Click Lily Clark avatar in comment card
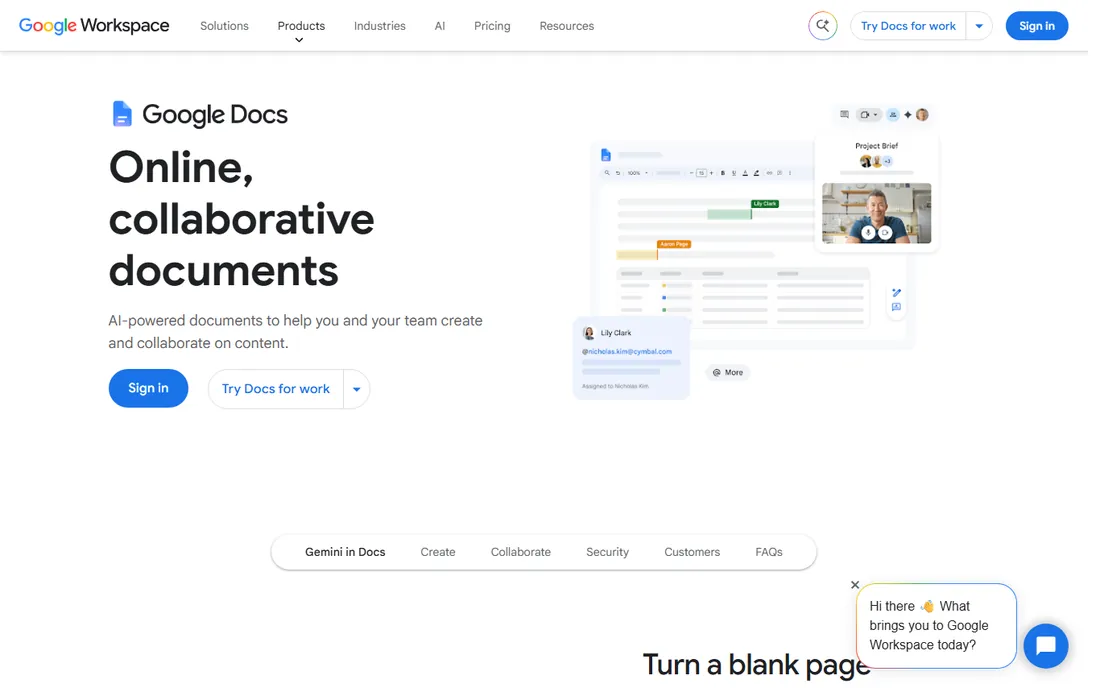The image size is (1100, 688). [x=589, y=333]
